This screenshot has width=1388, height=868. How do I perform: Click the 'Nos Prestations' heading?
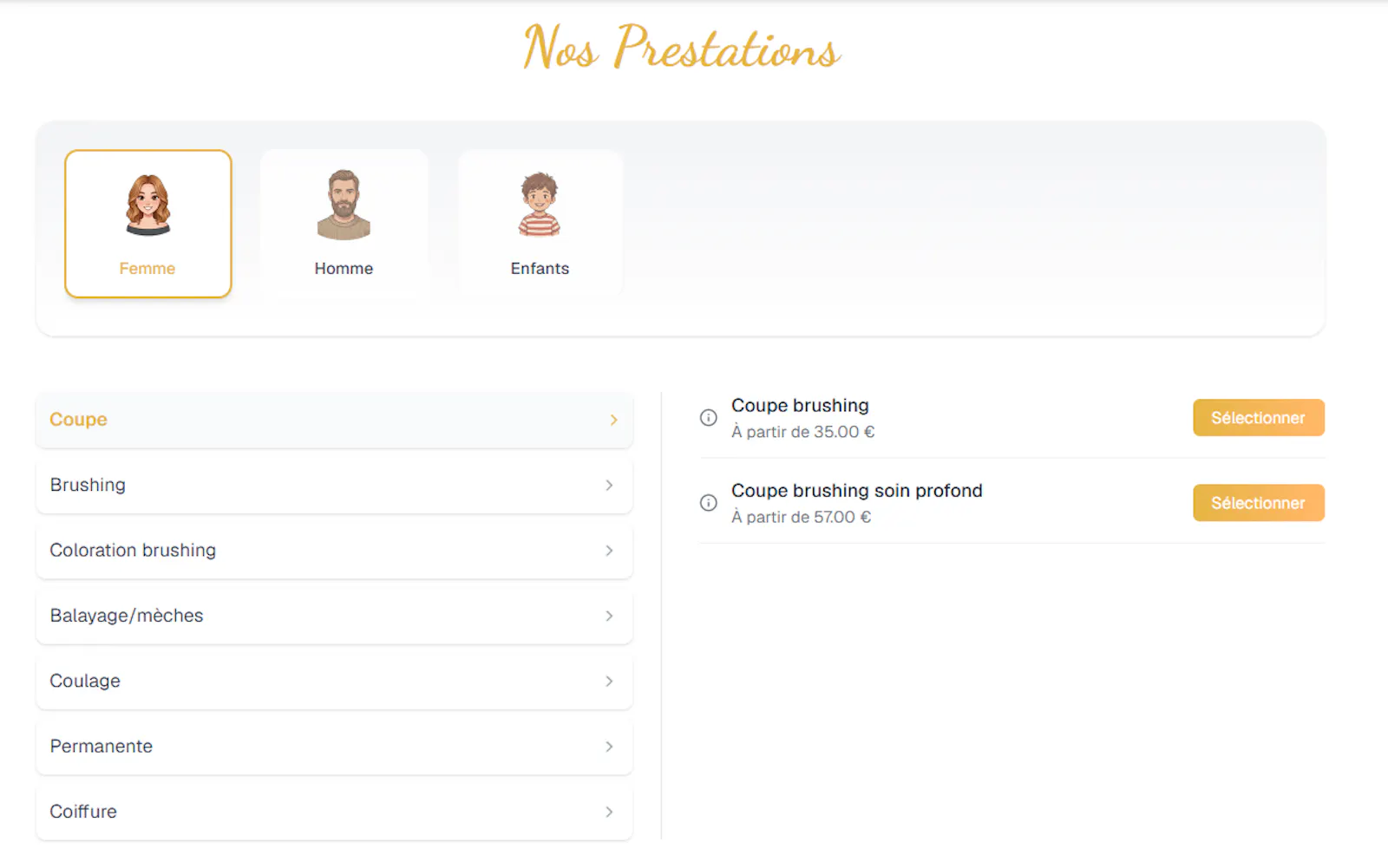[x=682, y=47]
